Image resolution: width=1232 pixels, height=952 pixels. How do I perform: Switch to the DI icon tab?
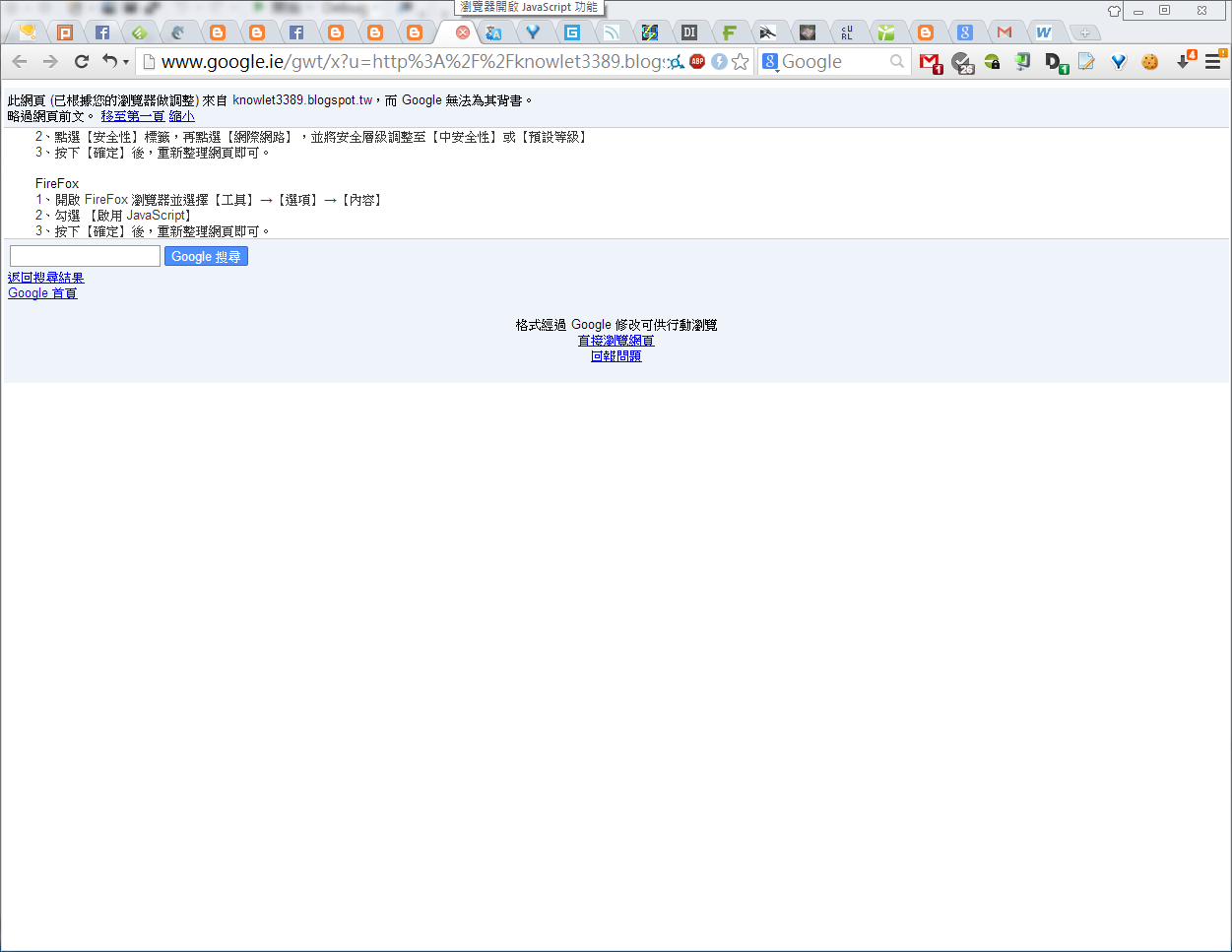[x=689, y=32]
